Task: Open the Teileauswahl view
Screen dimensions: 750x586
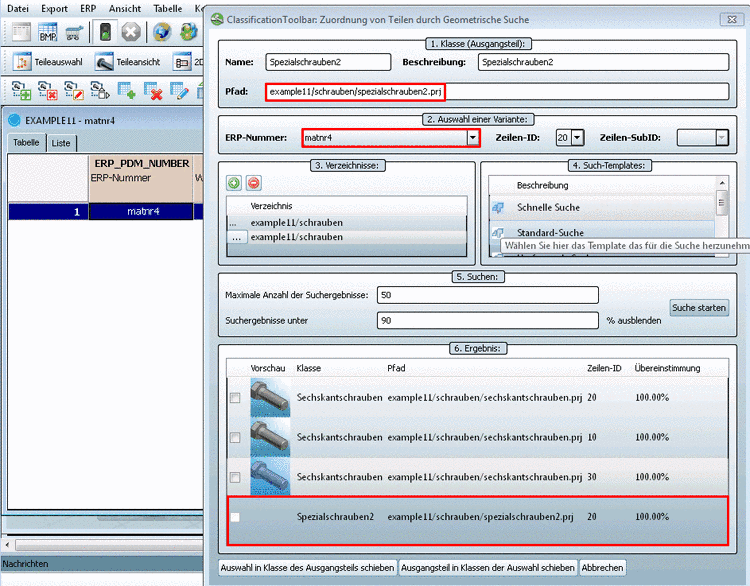Action: pos(48,62)
